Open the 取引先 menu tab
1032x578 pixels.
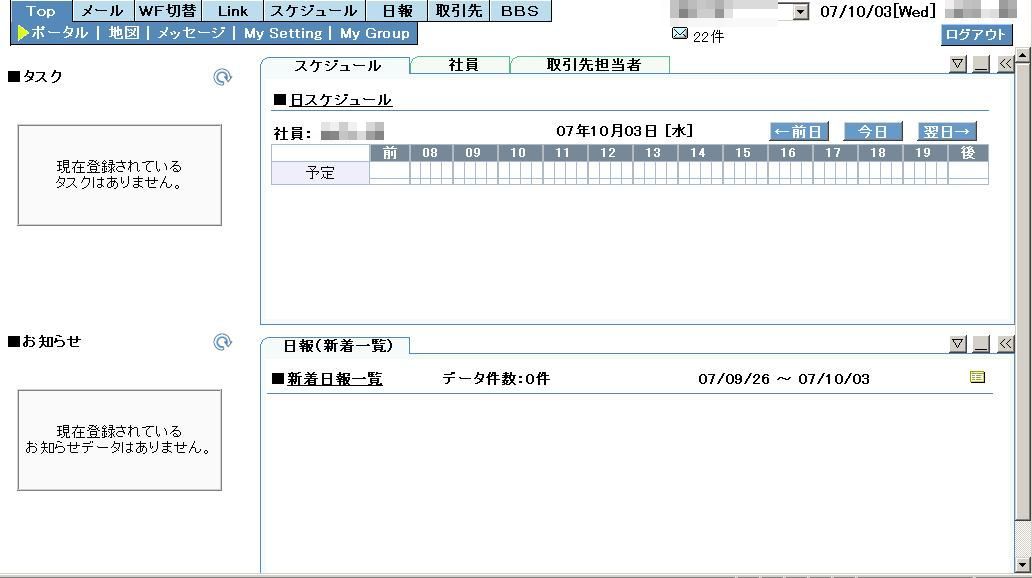coord(458,11)
